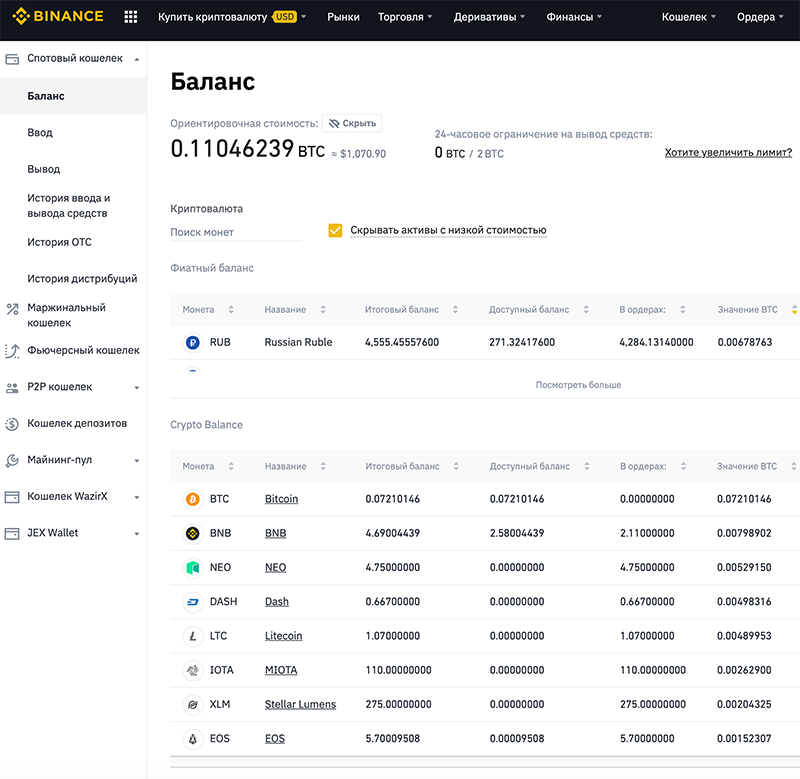This screenshot has height=779, width=800.
Task: Uncheck Скрывать активы с низкой стоимостью checkbox
Action: click(x=335, y=231)
